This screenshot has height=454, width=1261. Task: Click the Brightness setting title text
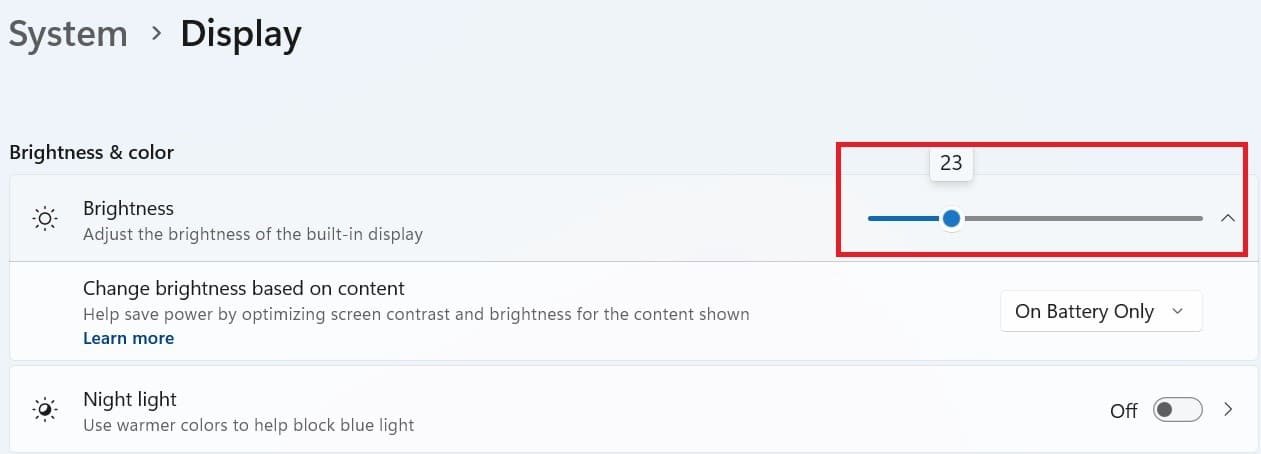(x=128, y=208)
